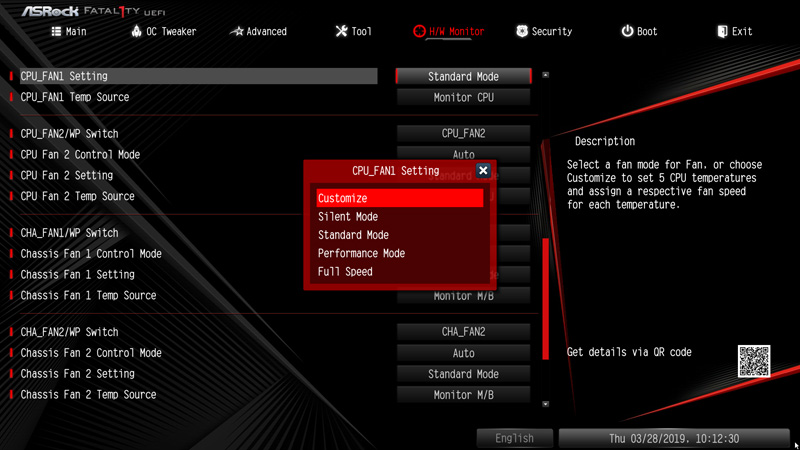Open the Advanced tab

click(259, 32)
